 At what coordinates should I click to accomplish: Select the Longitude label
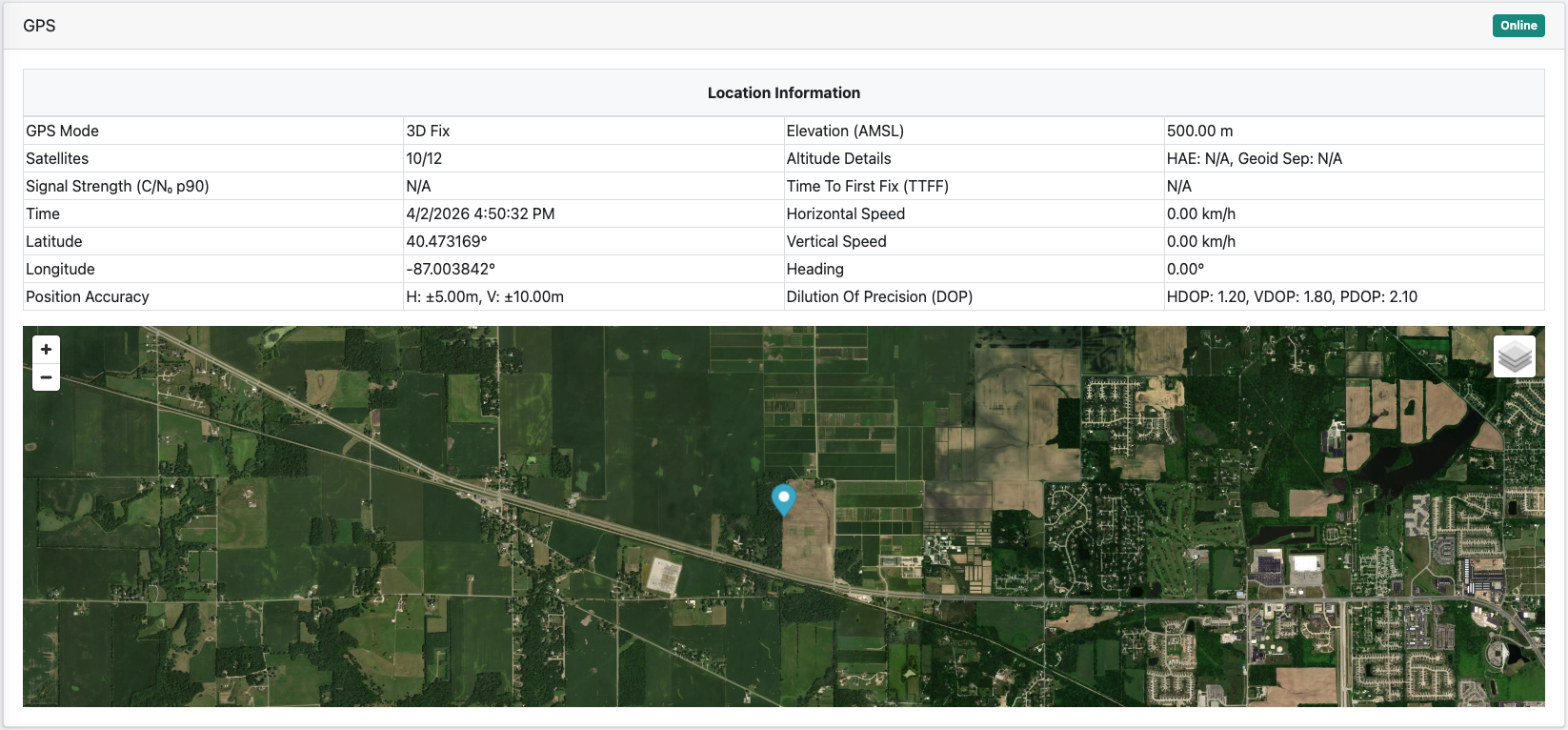pos(60,269)
